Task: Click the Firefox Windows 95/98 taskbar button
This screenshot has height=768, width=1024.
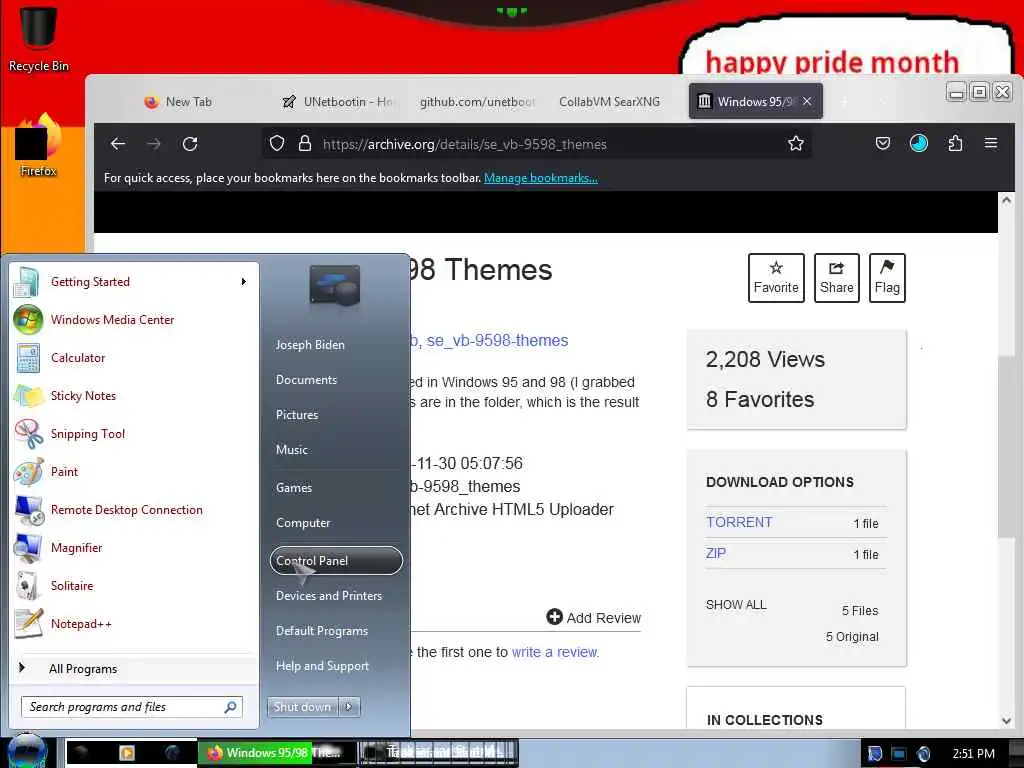Action: 277,752
